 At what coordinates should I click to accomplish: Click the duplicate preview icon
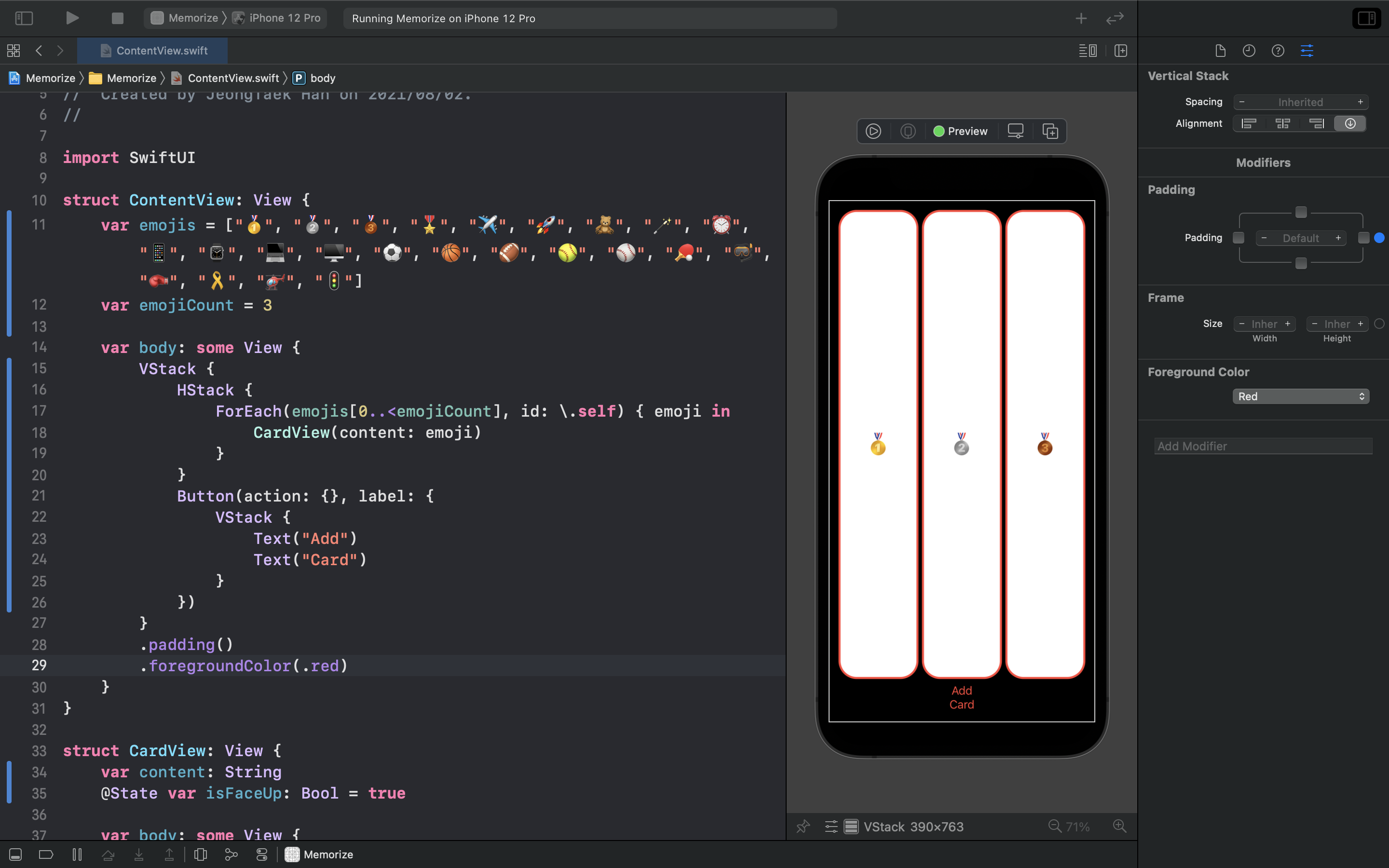pos(1050,132)
